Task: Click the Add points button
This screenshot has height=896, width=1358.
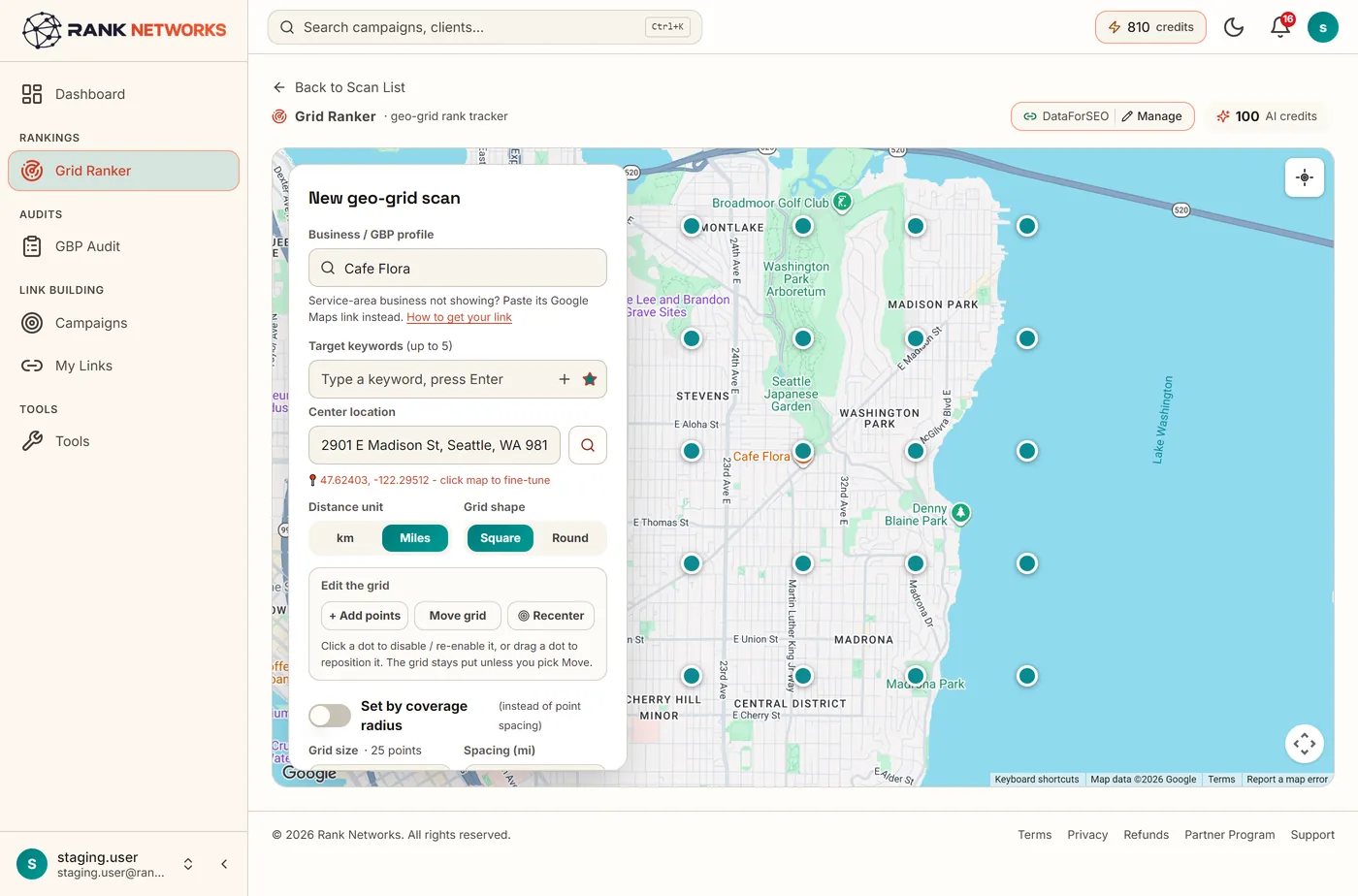Action: pyautogui.click(x=365, y=616)
